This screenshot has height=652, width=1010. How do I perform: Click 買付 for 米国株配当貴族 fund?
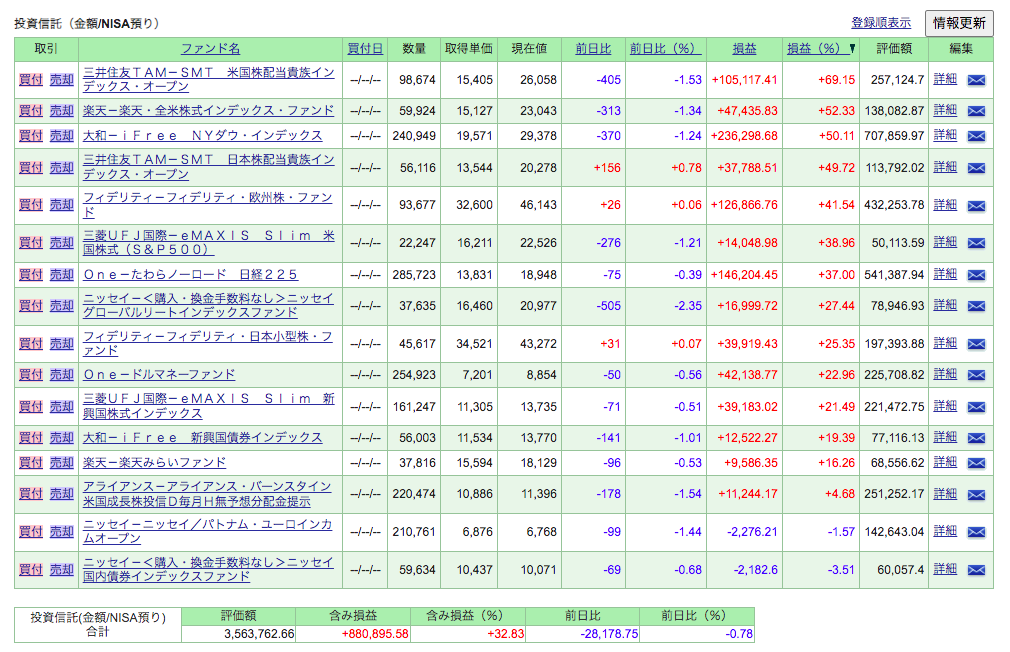(30, 79)
